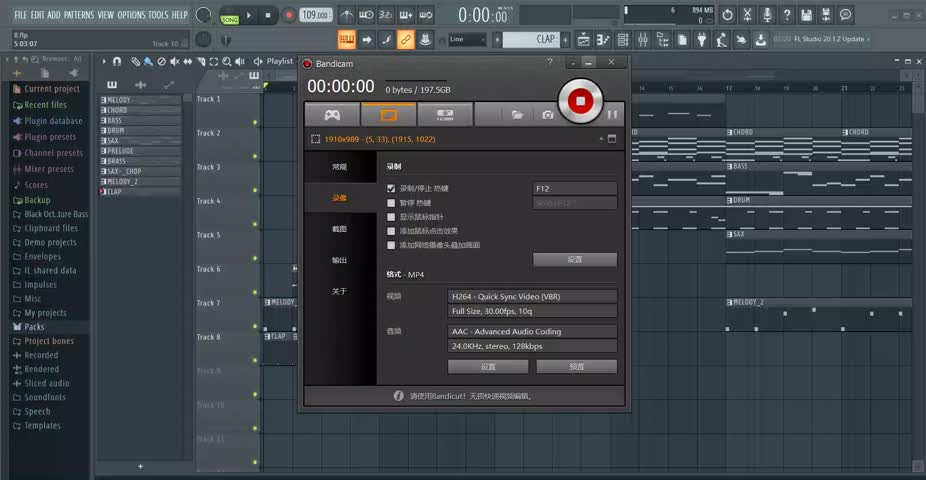Expand the Packs folder in browser
Screen dimensions: 926x480
click(x=34, y=326)
